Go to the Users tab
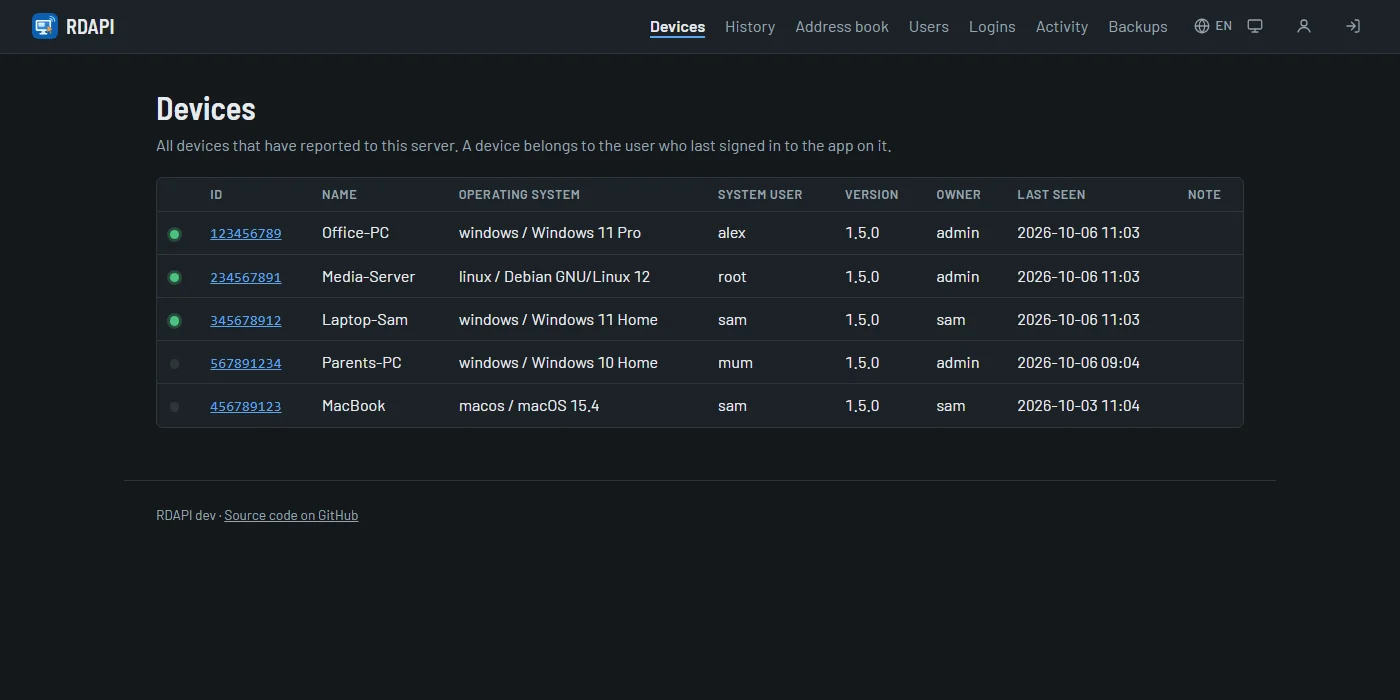 (929, 27)
